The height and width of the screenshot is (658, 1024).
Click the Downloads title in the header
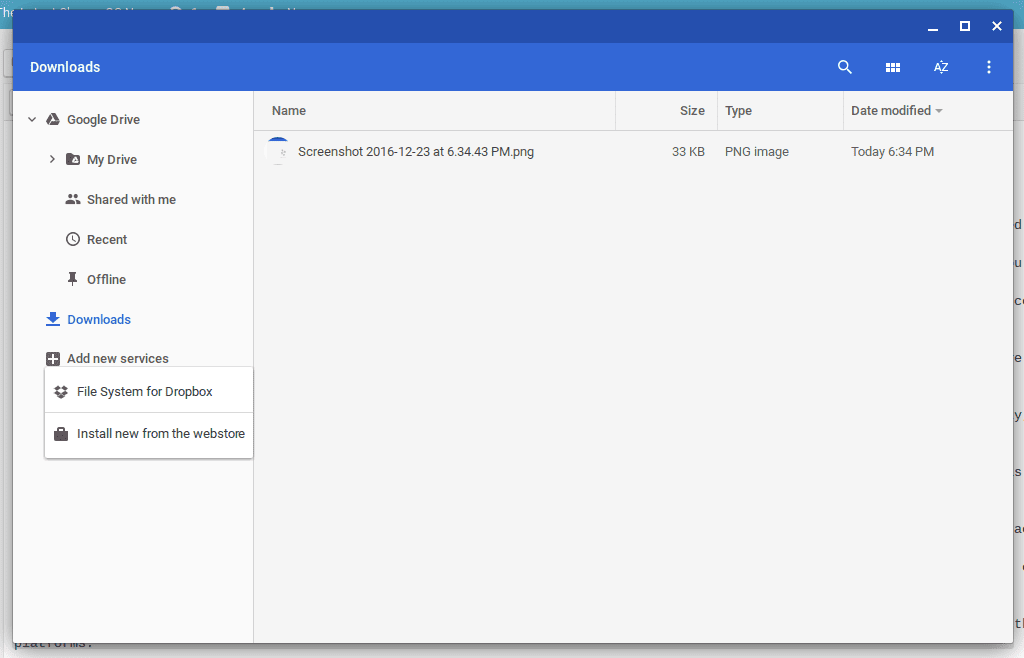(65, 67)
